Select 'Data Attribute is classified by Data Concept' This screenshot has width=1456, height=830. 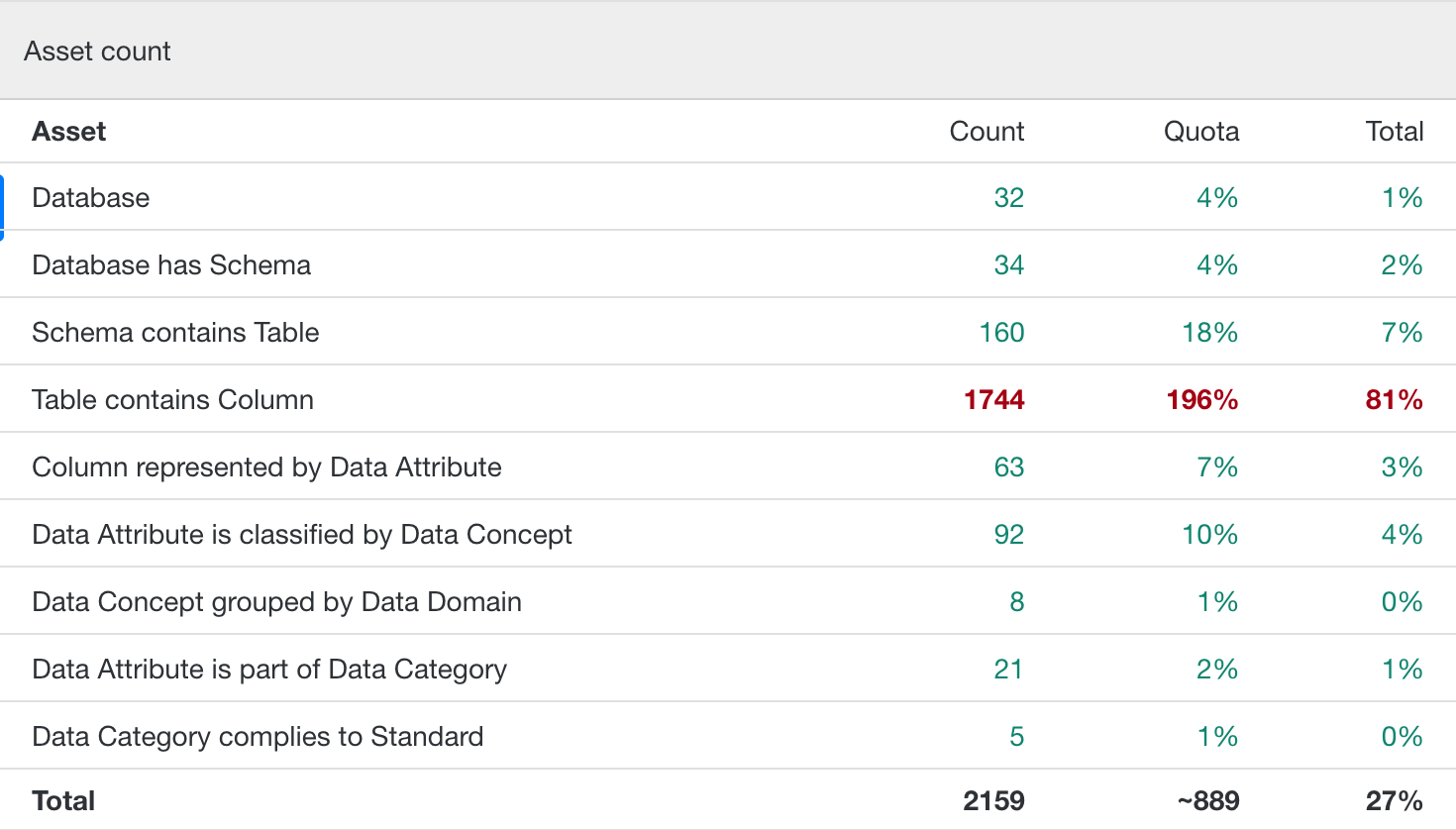point(302,535)
